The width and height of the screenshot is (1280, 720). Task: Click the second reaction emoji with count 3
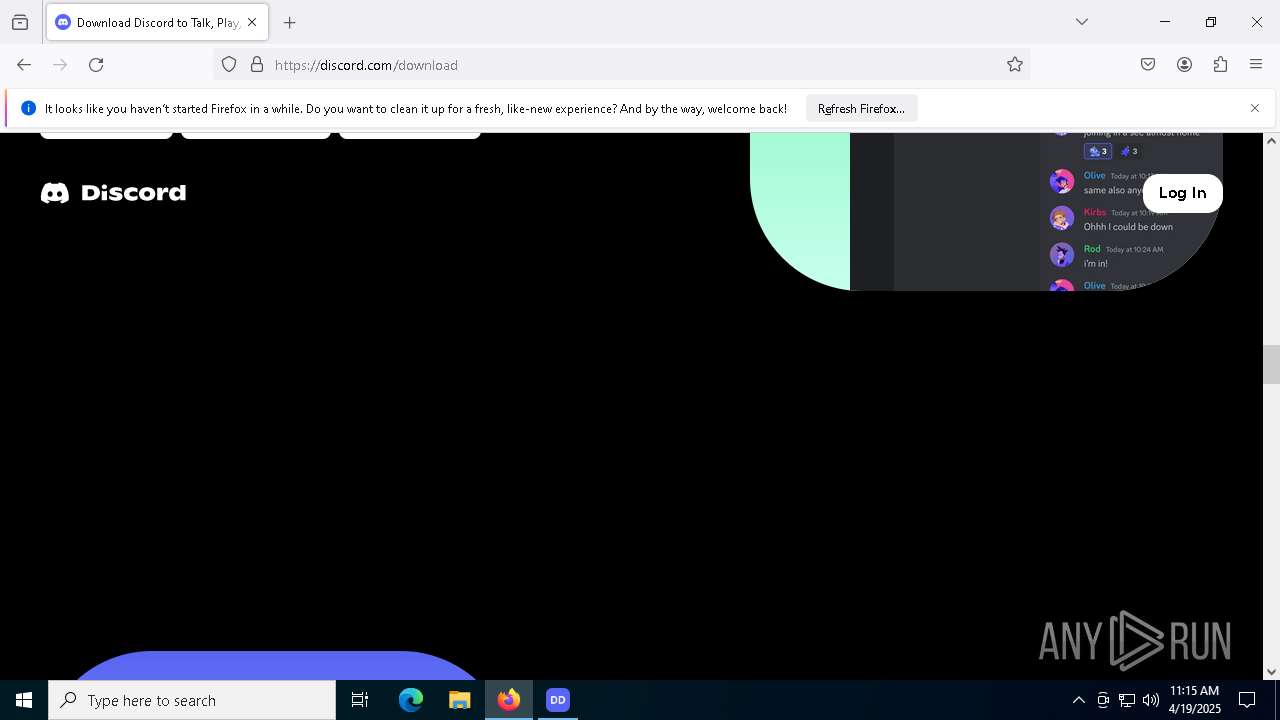pos(1129,151)
